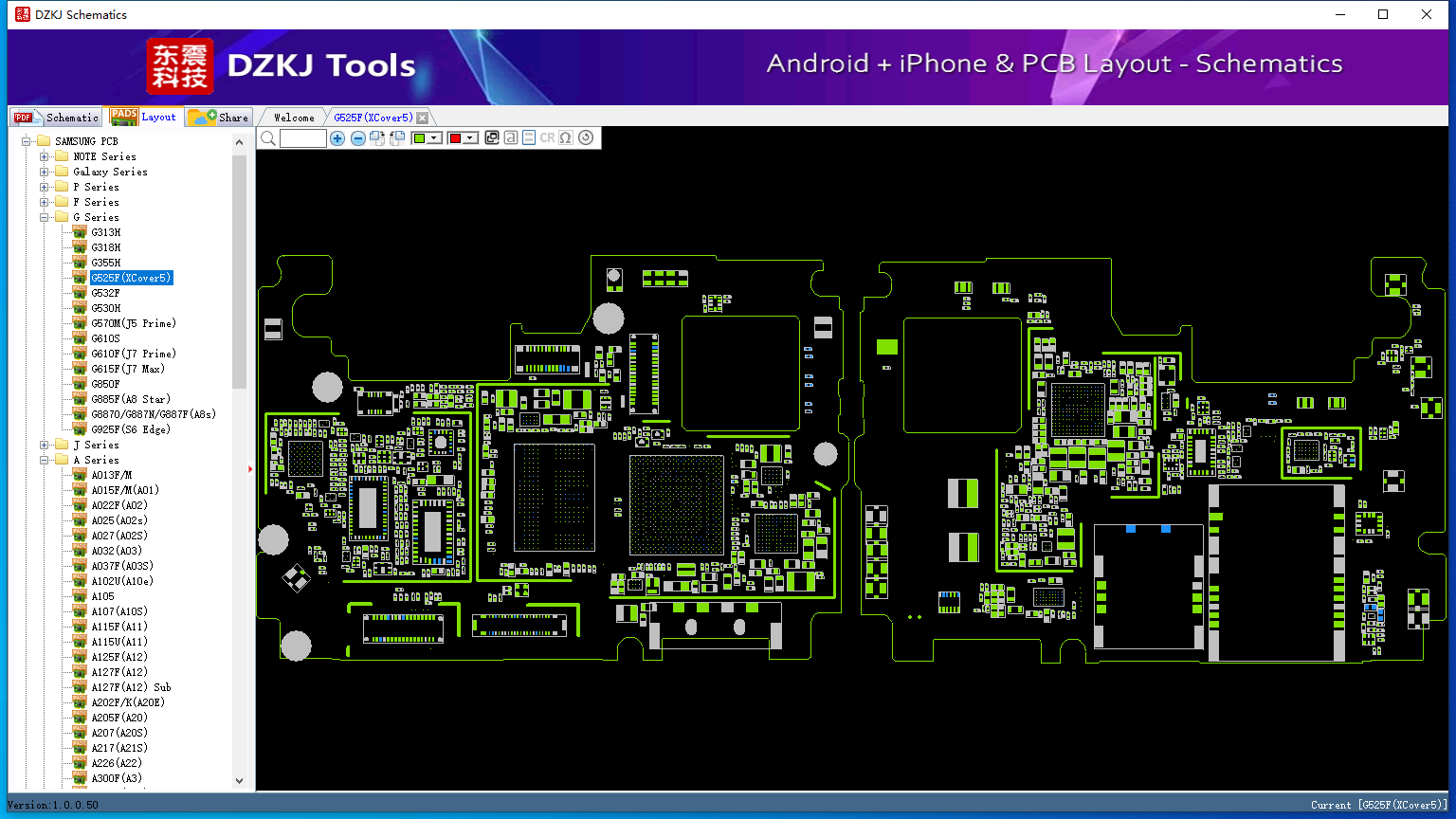The image size is (1456, 819).
Task: Expand the J Series folder
Action: point(45,445)
